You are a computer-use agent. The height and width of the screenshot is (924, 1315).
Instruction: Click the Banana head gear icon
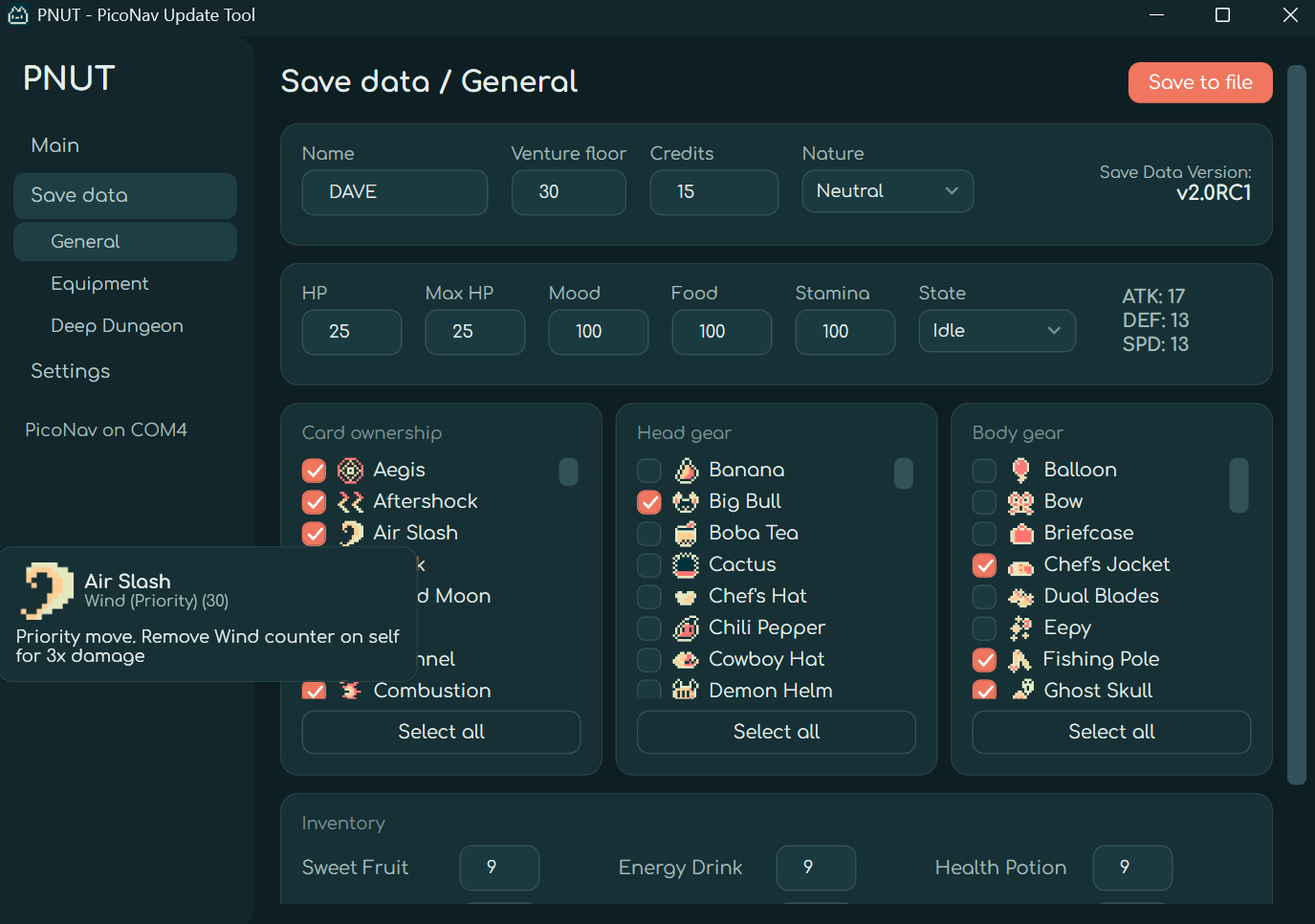686,470
